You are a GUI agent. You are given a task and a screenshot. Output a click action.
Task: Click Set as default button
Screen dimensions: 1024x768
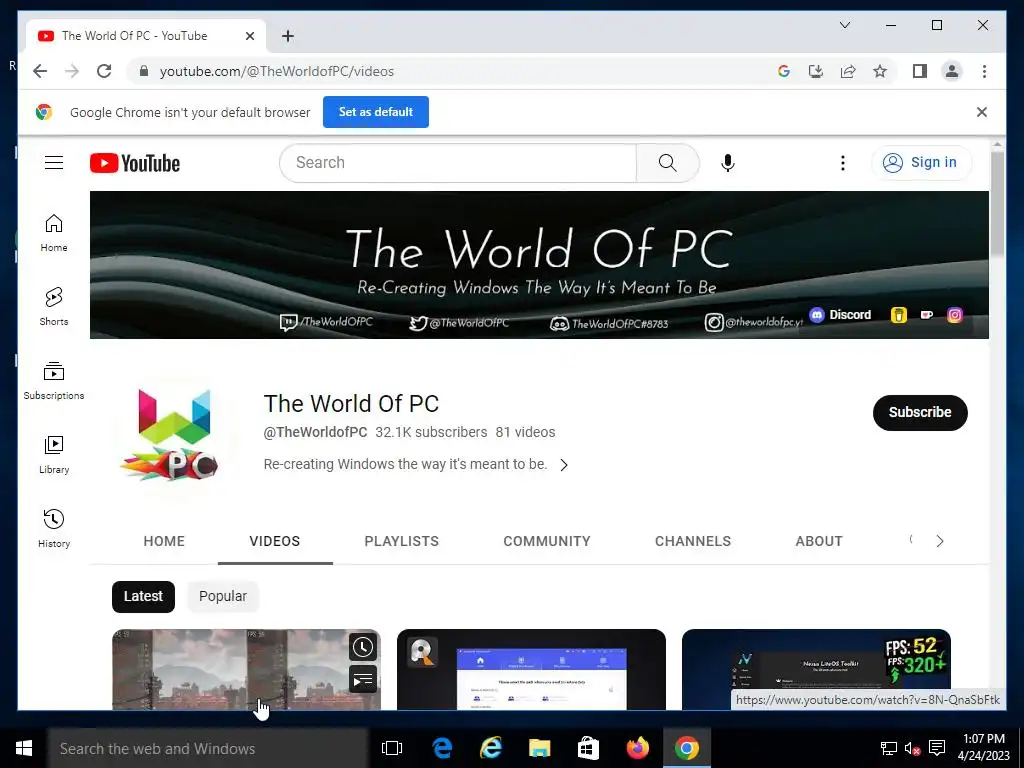click(x=376, y=112)
